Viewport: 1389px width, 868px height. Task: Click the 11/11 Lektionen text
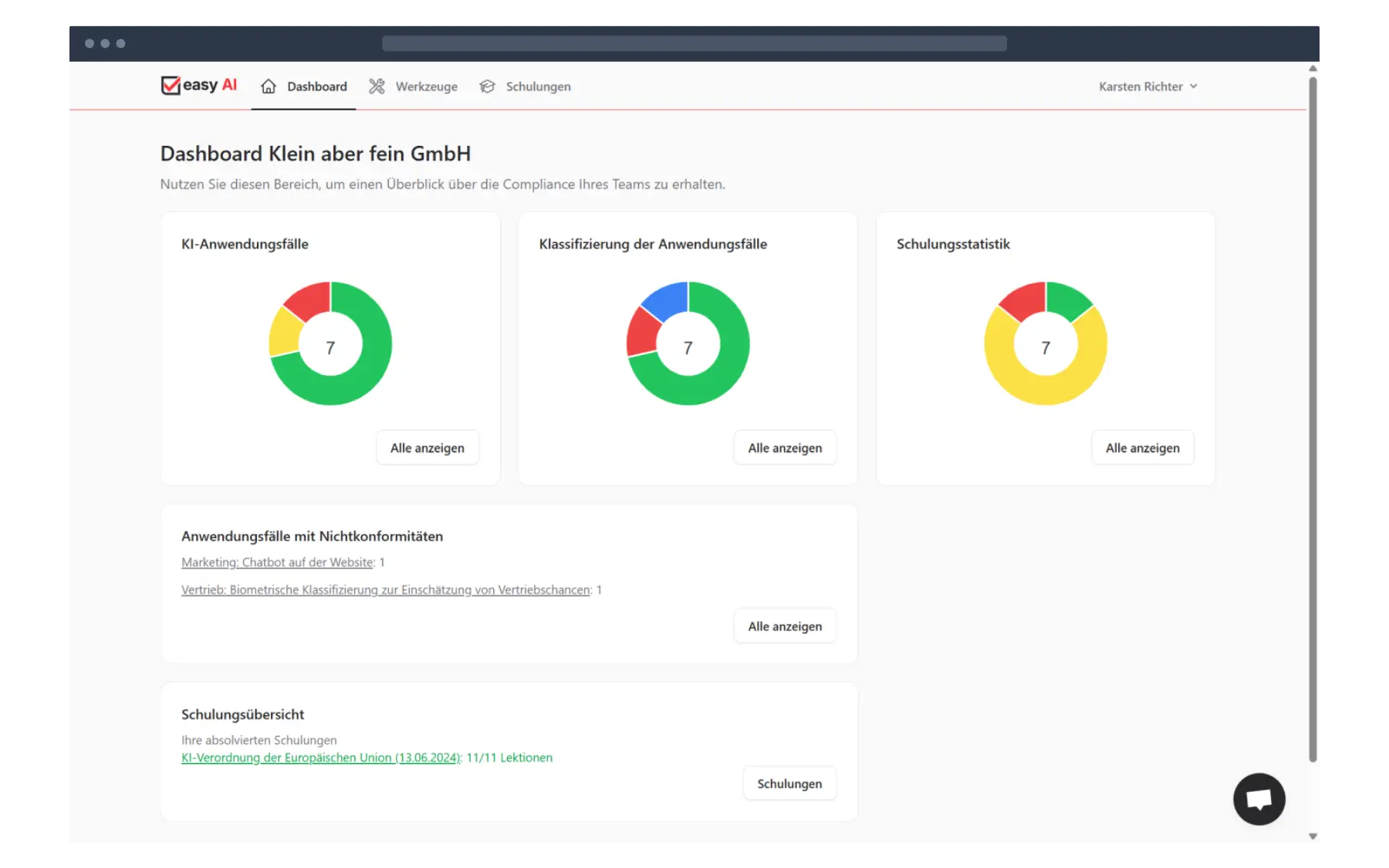click(509, 758)
